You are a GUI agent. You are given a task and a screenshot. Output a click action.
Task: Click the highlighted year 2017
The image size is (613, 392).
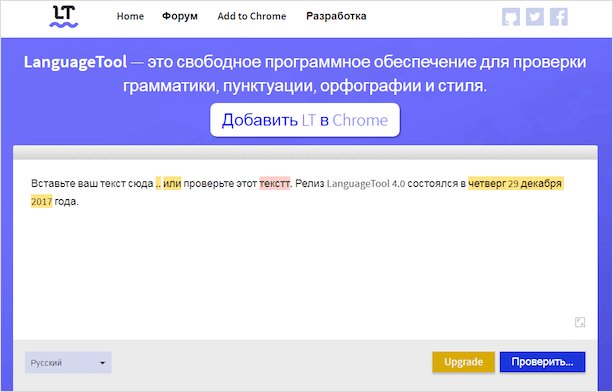click(41, 202)
